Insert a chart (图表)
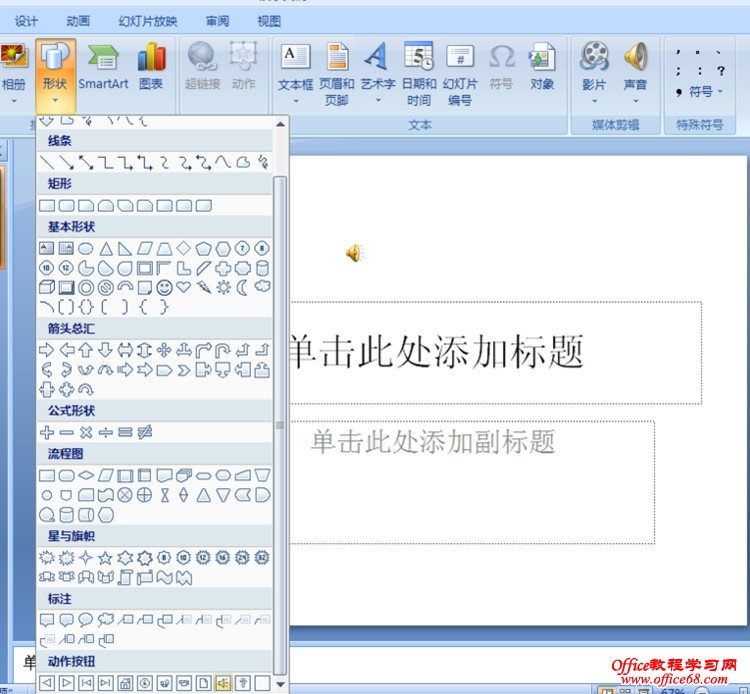 (151, 68)
